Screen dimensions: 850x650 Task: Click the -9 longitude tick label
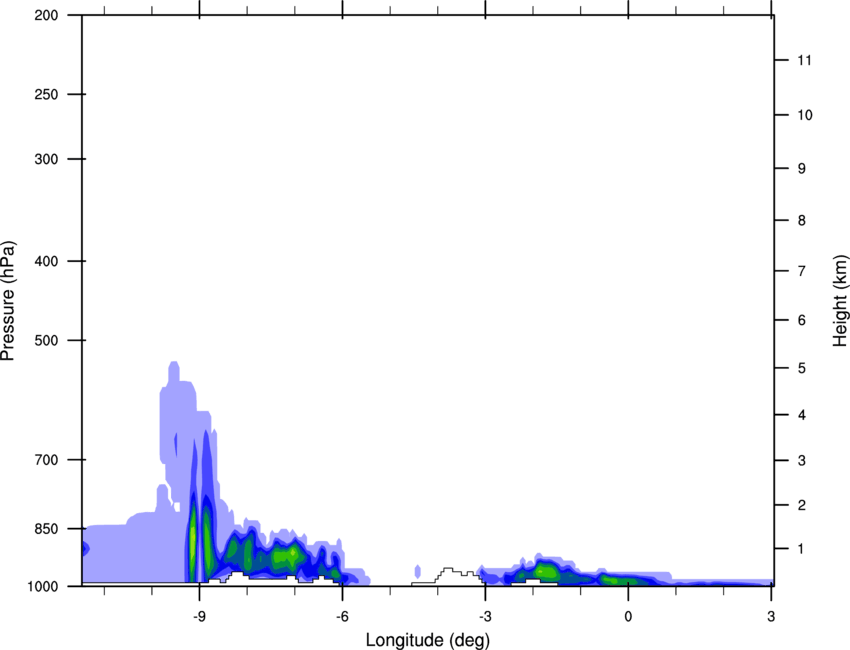tap(199, 617)
